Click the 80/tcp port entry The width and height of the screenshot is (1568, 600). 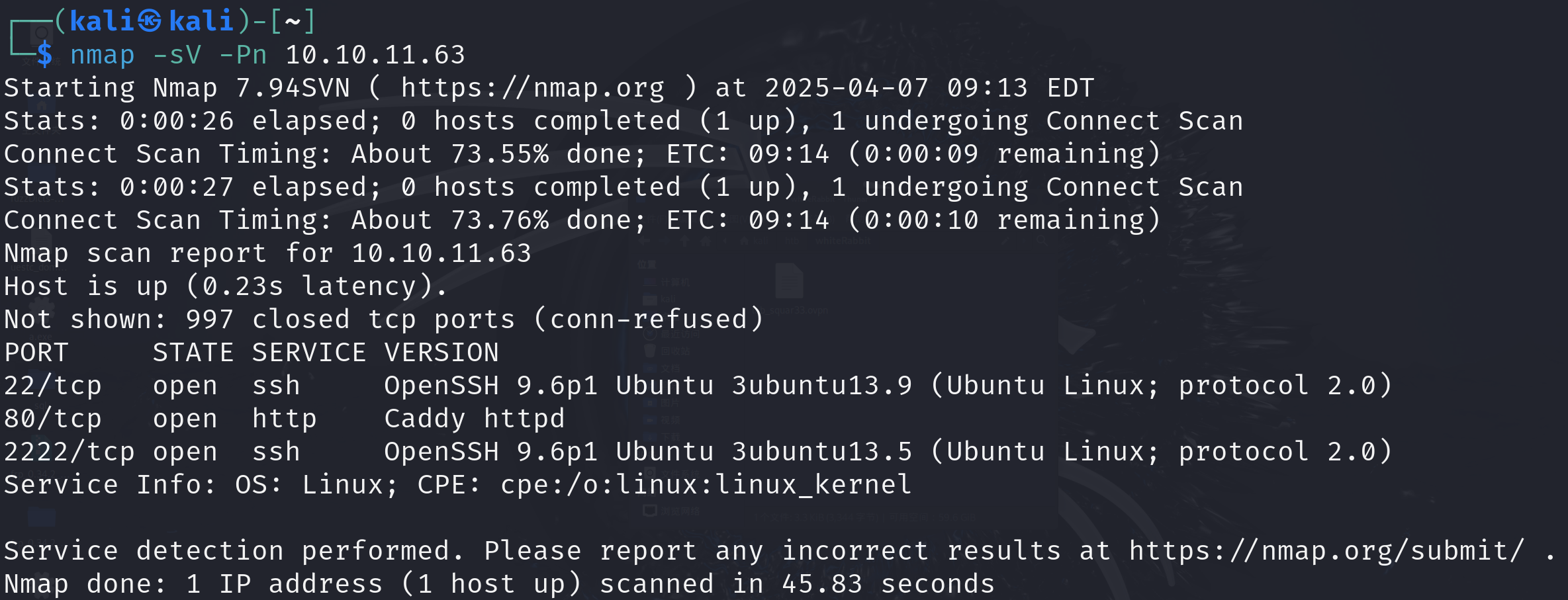(53, 419)
